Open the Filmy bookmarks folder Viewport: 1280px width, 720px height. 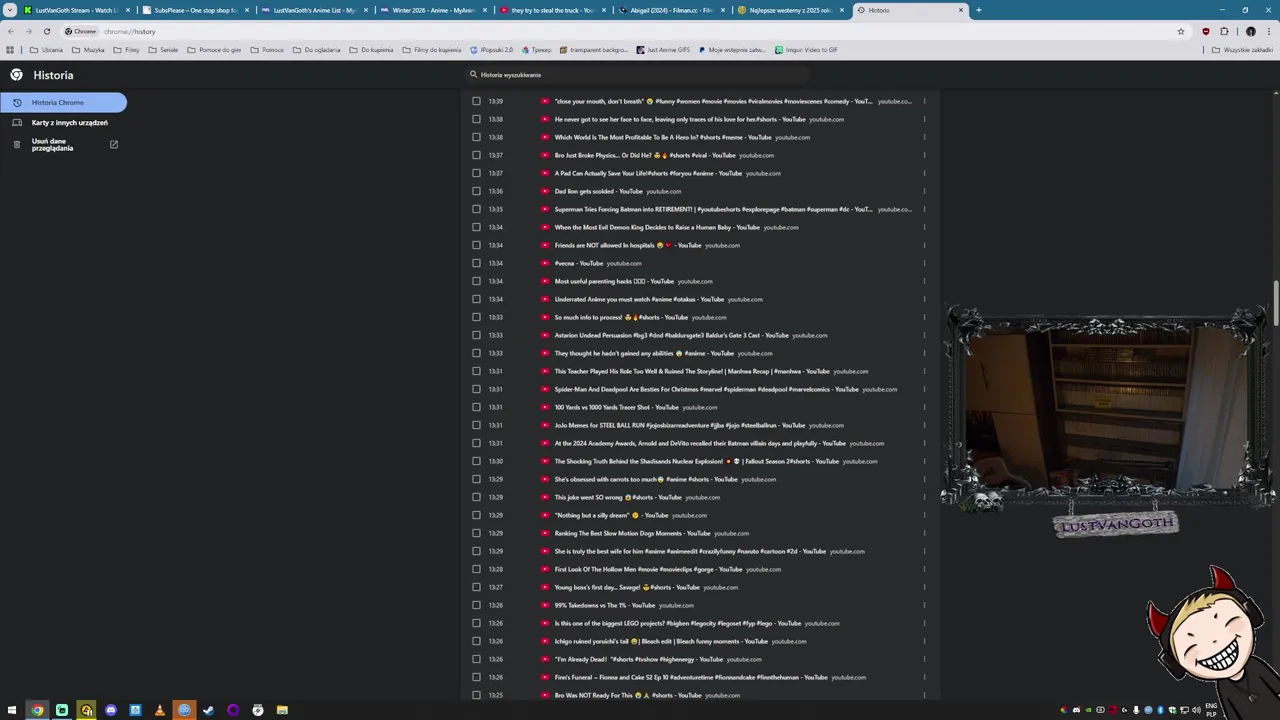pyautogui.click(x=126, y=49)
